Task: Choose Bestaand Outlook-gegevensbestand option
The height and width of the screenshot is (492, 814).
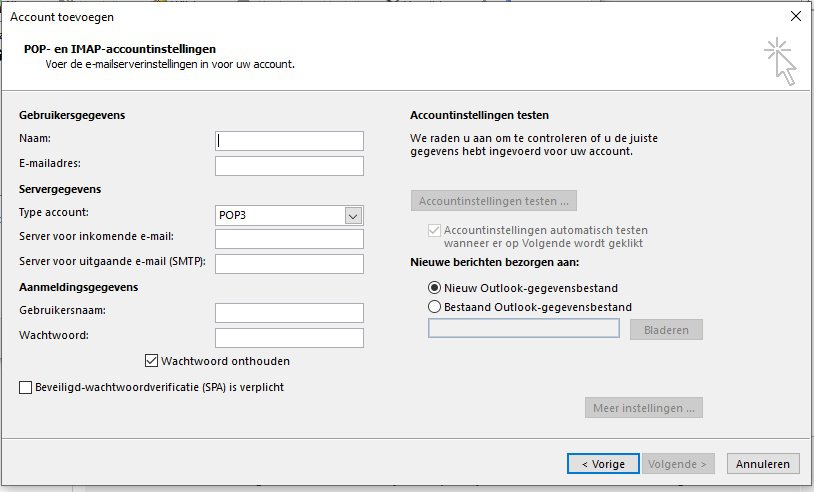Action: [x=435, y=307]
